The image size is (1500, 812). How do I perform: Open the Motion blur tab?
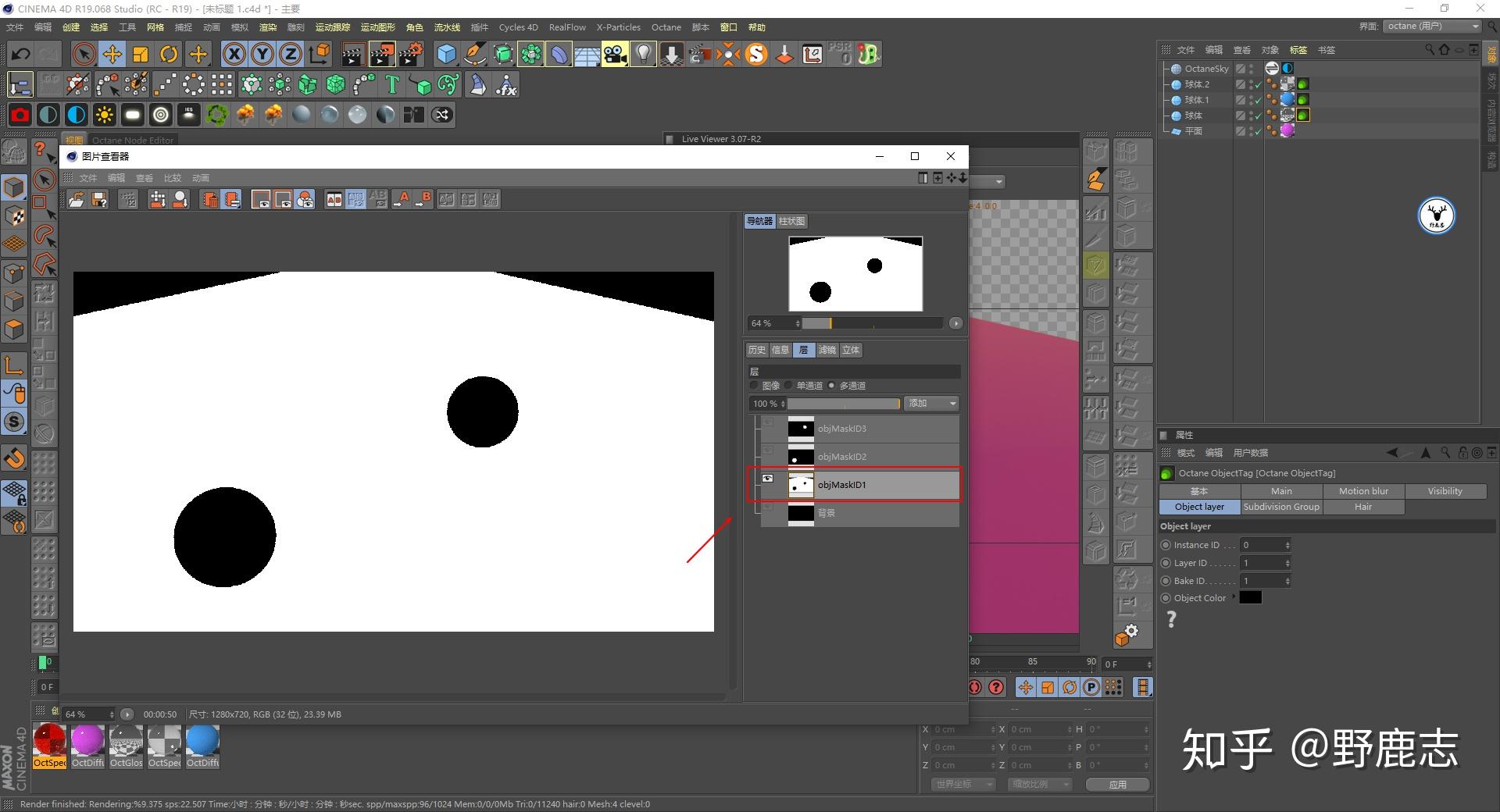[1363, 491]
